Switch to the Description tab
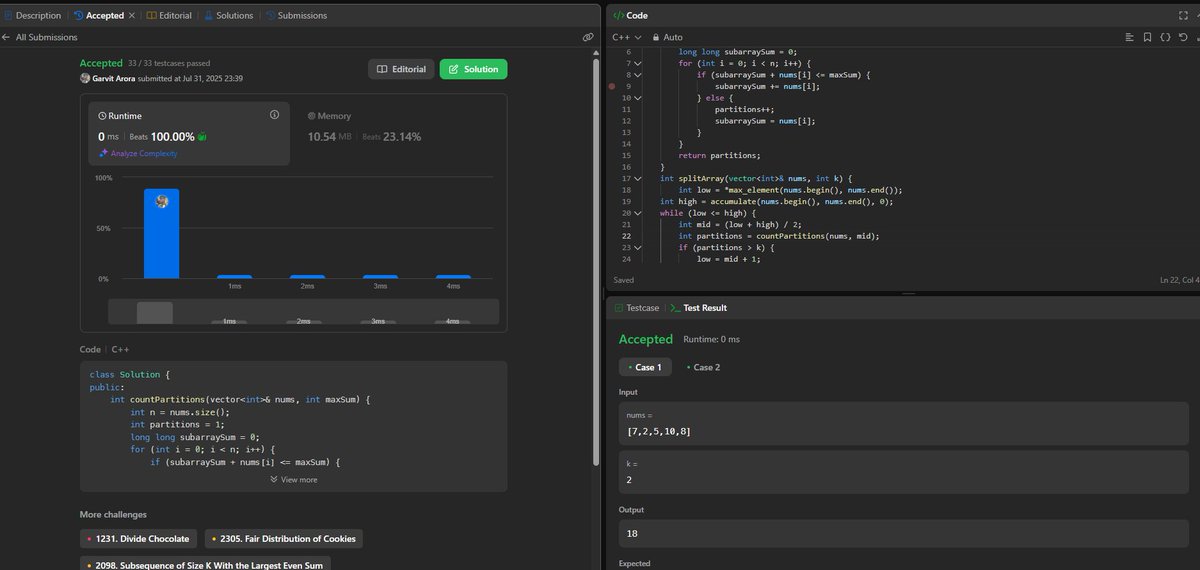The height and width of the screenshot is (570, 1200). pos(33,16)
